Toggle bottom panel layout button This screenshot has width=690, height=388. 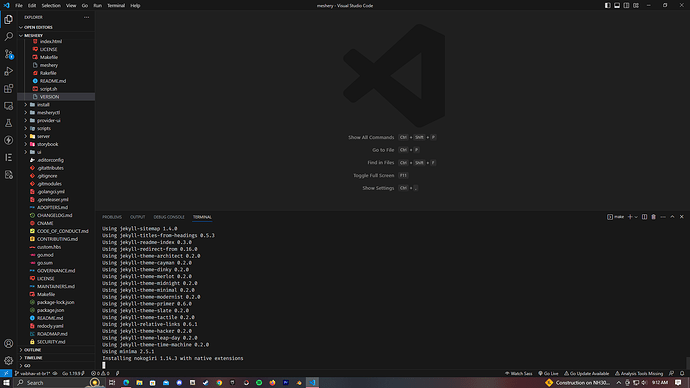pyautogui.click(x=617, y=5)
